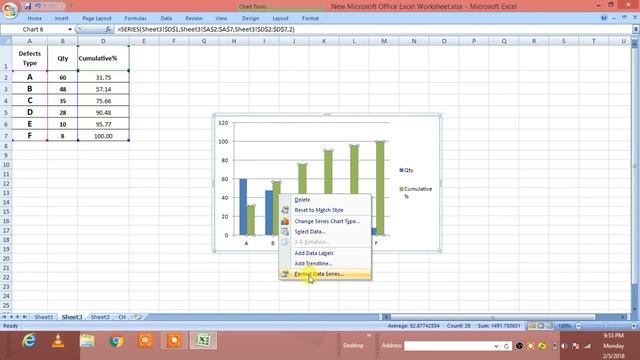Select the Defects Type header cell

(x=29, y=58)
